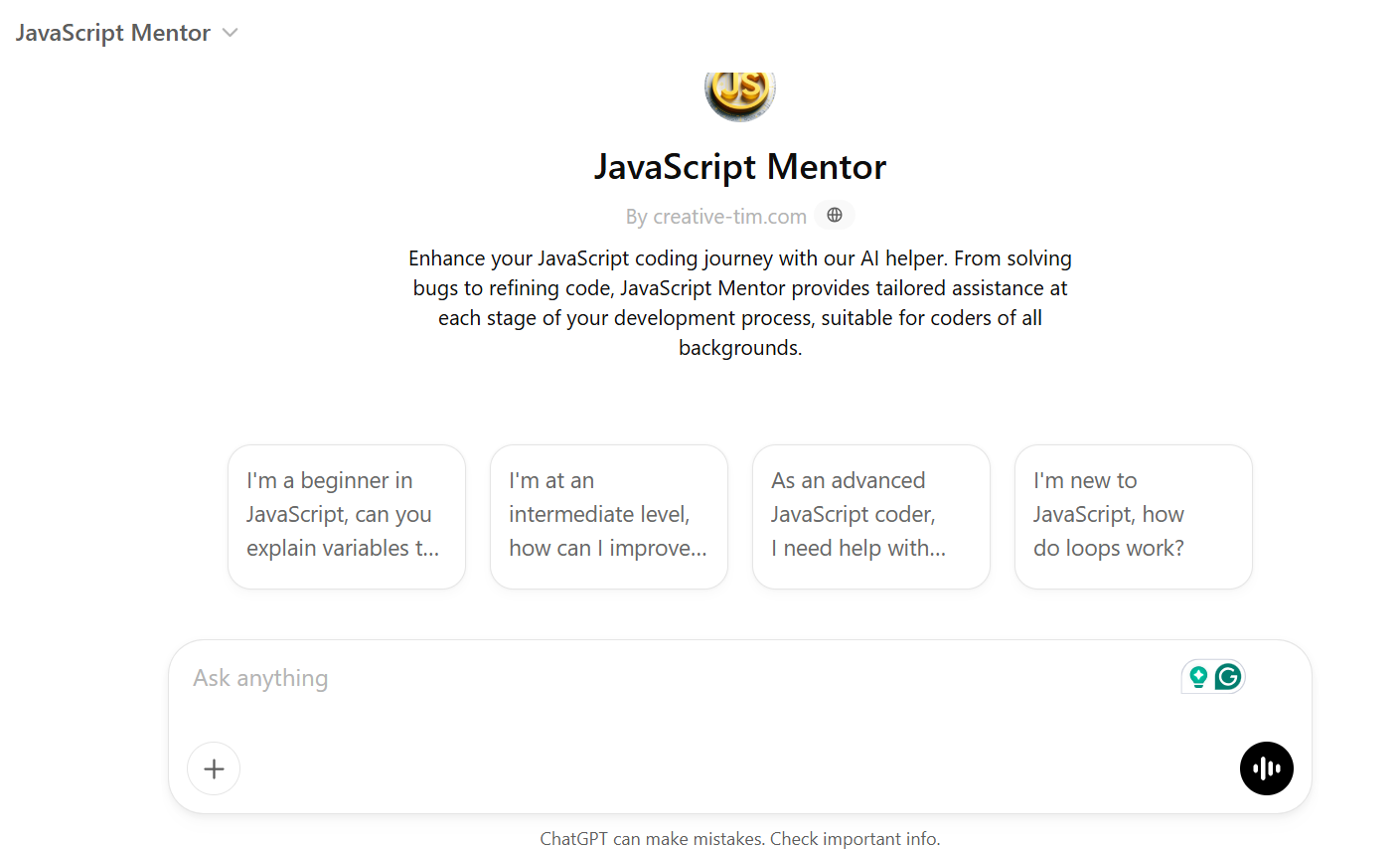1400x849 pixels.
Task: Select the intermediate level improvement prompt card
Action: pyautogui.click(x=608, y=516)
